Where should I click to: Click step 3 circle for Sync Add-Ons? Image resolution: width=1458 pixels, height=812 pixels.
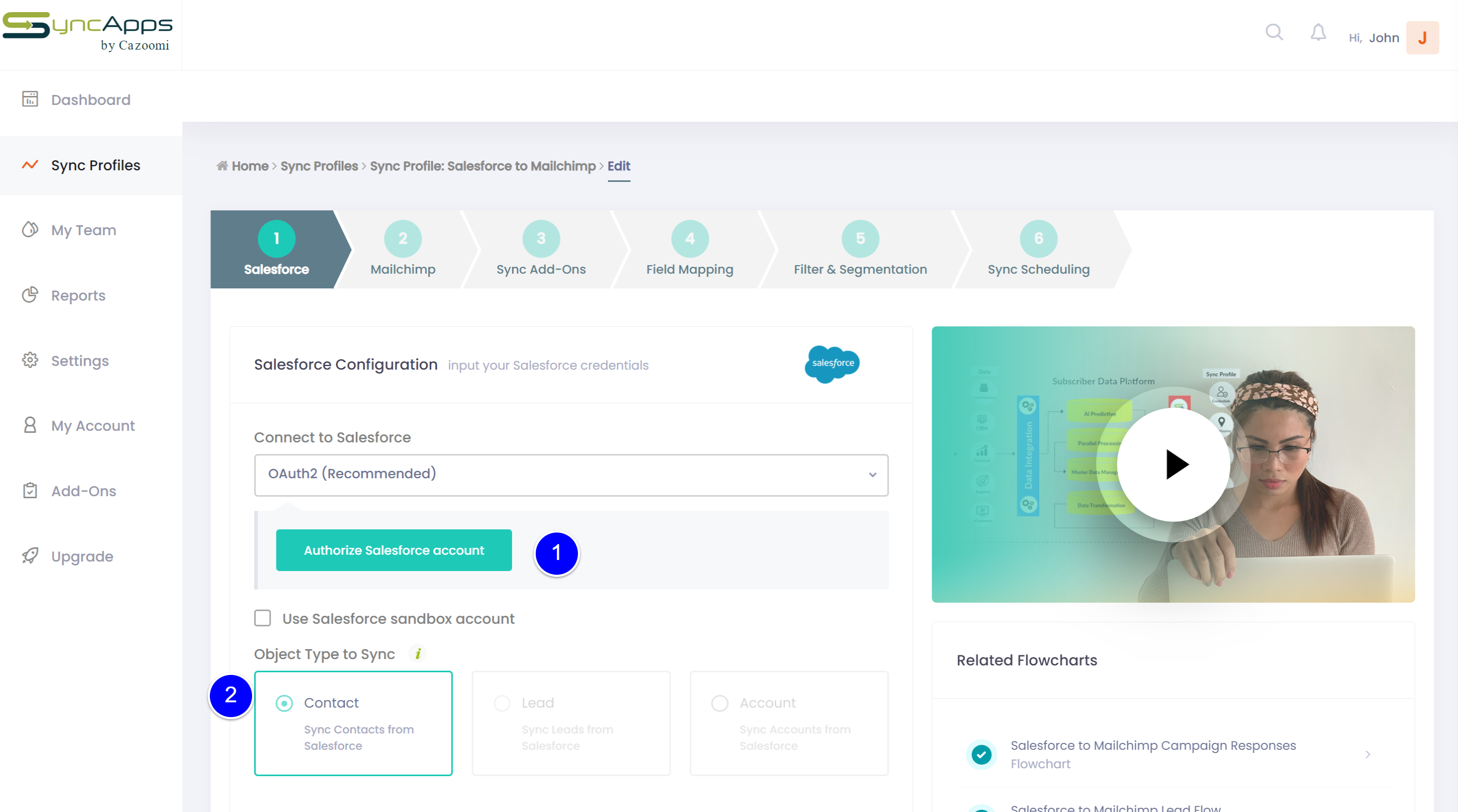541,239
